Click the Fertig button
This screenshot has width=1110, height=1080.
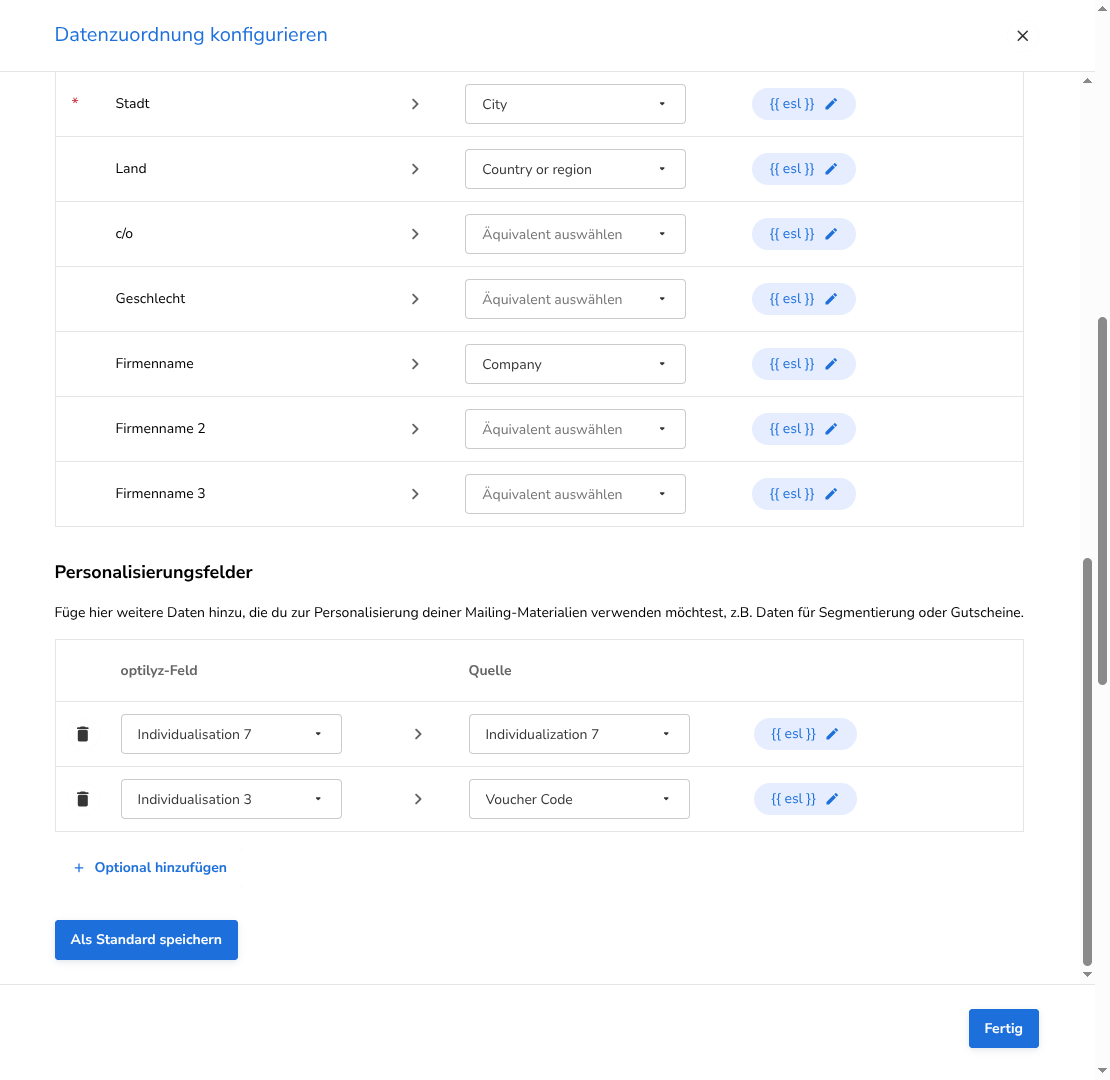pos(1003,1028)
